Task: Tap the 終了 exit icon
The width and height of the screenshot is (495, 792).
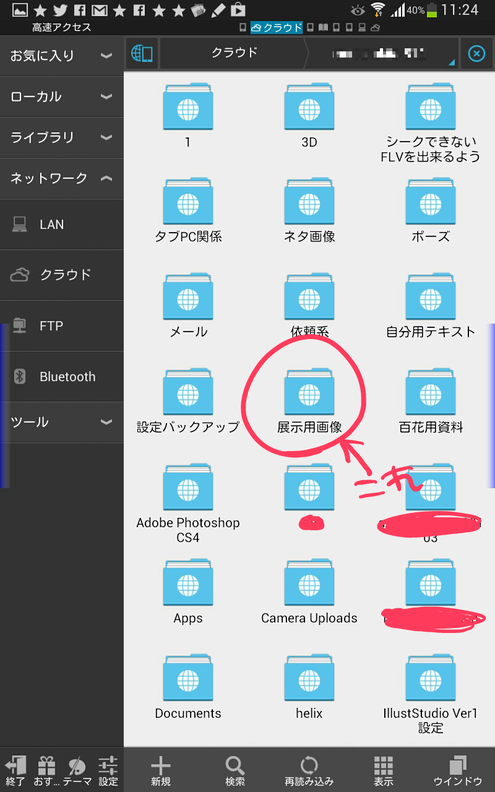Action: tap(16, 765)
